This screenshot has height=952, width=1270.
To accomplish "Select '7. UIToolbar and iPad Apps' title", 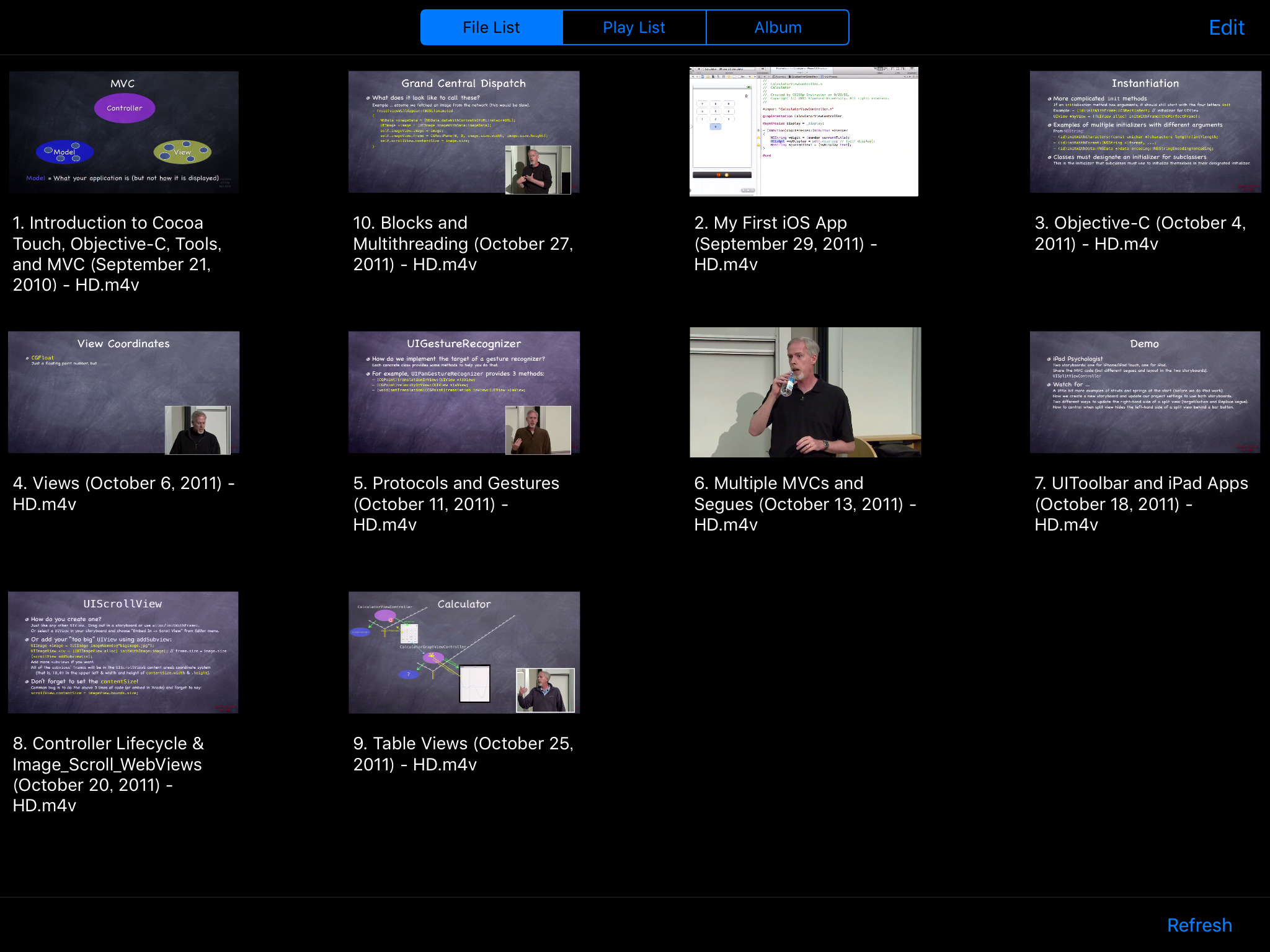I will [1141, 503].
